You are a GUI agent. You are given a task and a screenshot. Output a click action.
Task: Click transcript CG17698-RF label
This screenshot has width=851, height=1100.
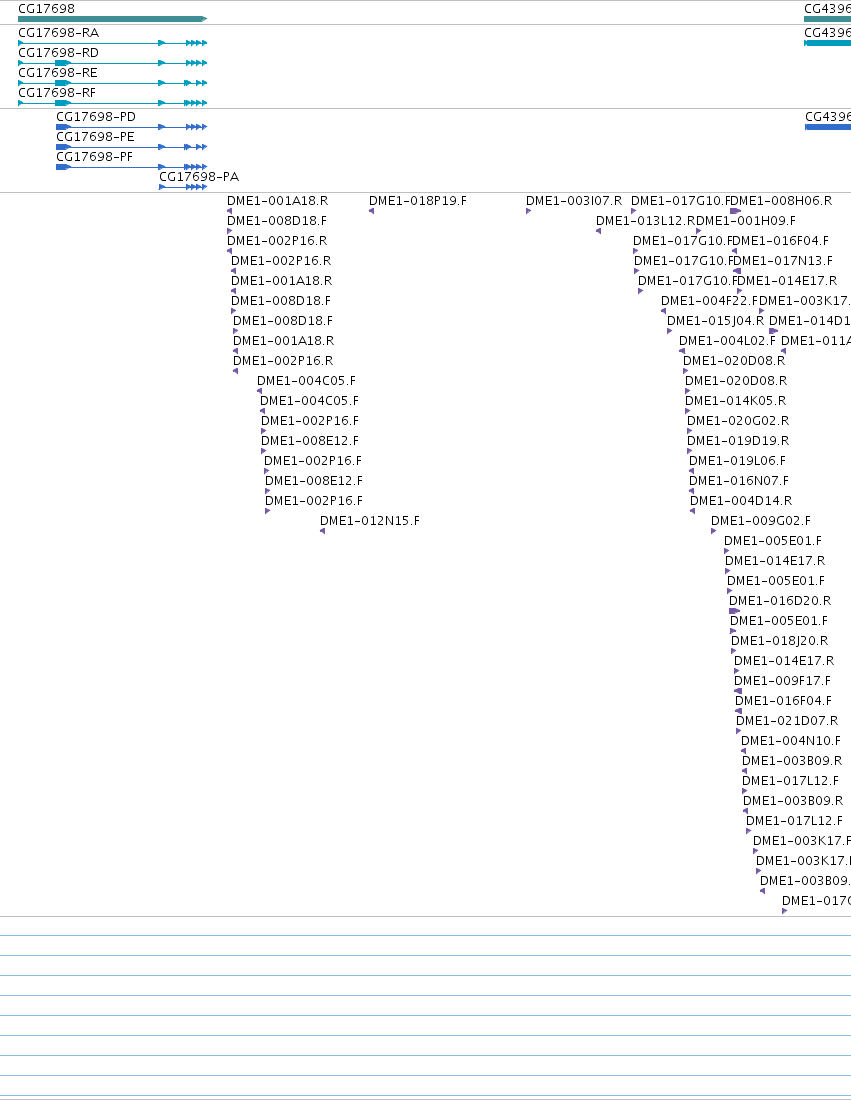click(57, 93)
